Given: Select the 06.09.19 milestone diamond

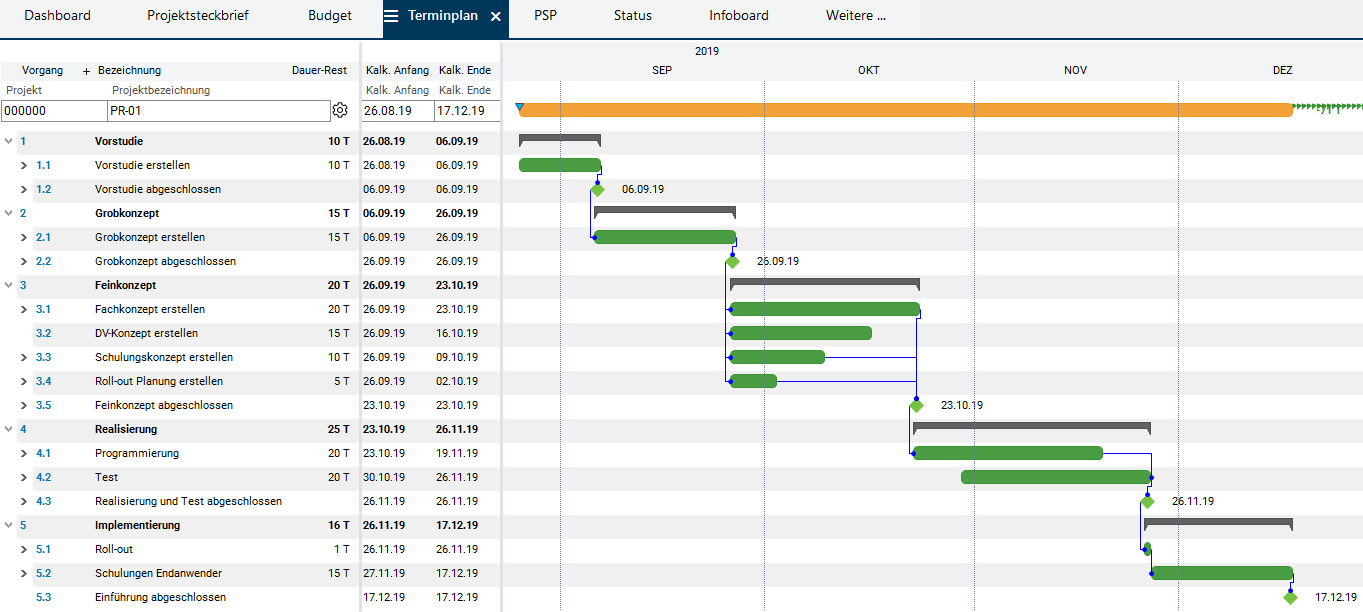Looking at the screenshot, I should 598,189.
